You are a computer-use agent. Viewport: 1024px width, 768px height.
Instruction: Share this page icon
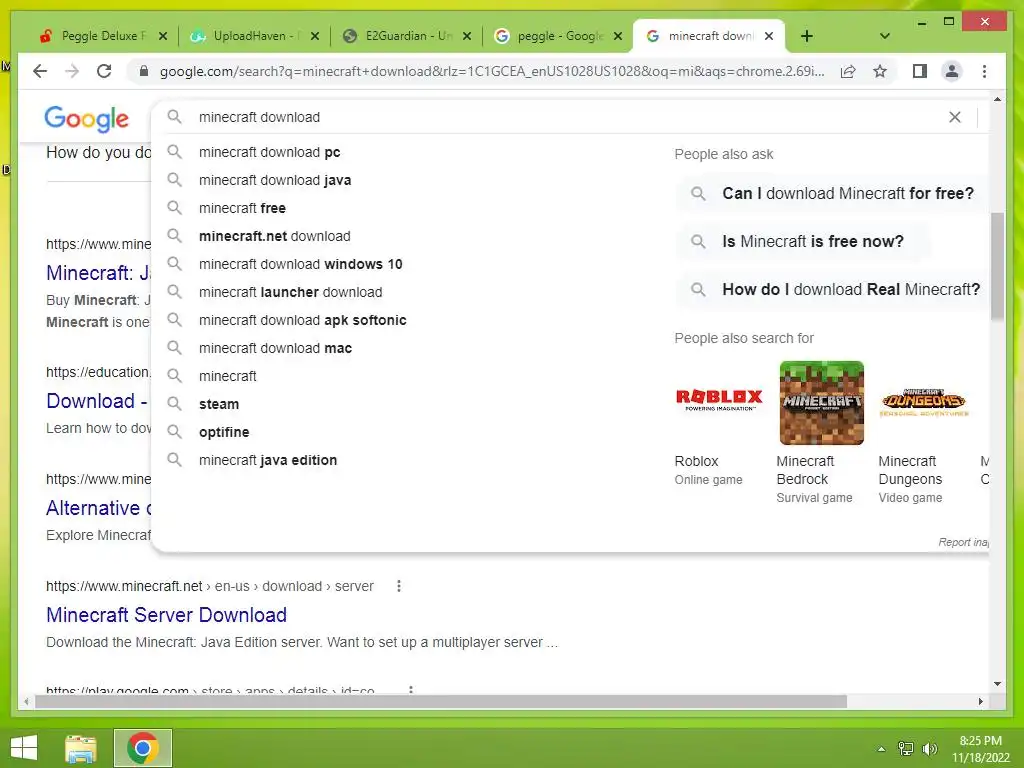click(848, 71)
